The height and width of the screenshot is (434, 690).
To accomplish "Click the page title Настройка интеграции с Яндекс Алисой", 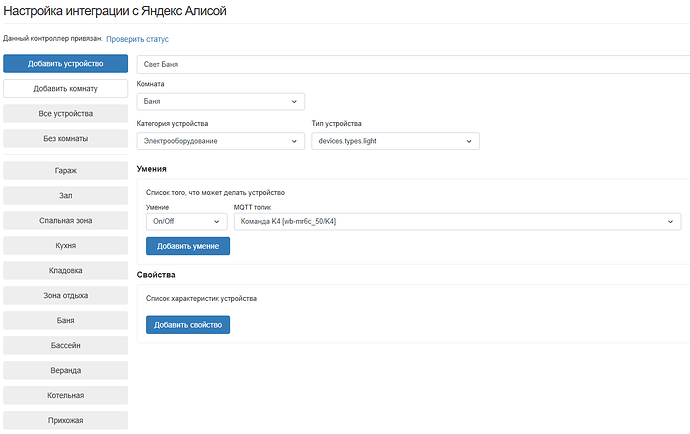I will point(115,11).
